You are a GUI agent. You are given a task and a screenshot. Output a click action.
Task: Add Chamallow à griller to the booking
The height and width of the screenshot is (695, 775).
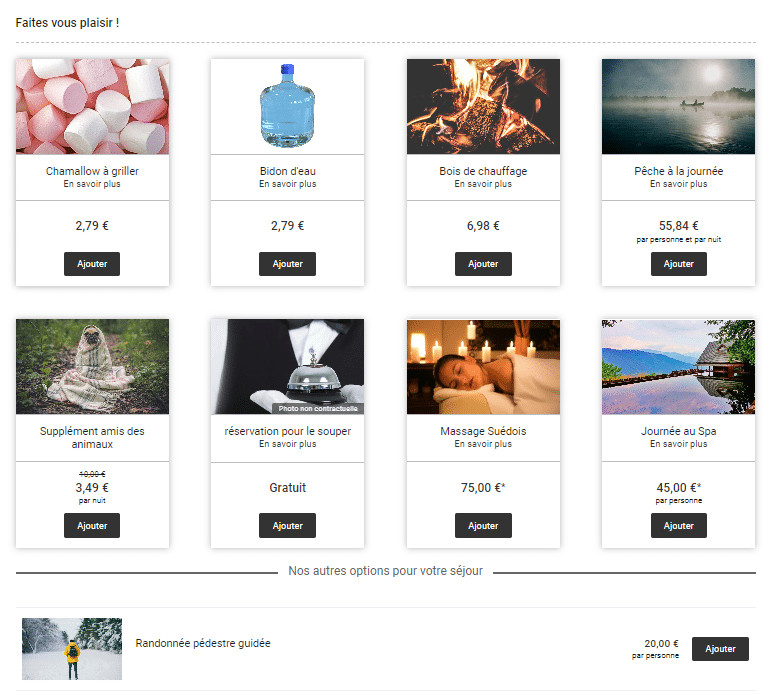[x=92, y=264]
